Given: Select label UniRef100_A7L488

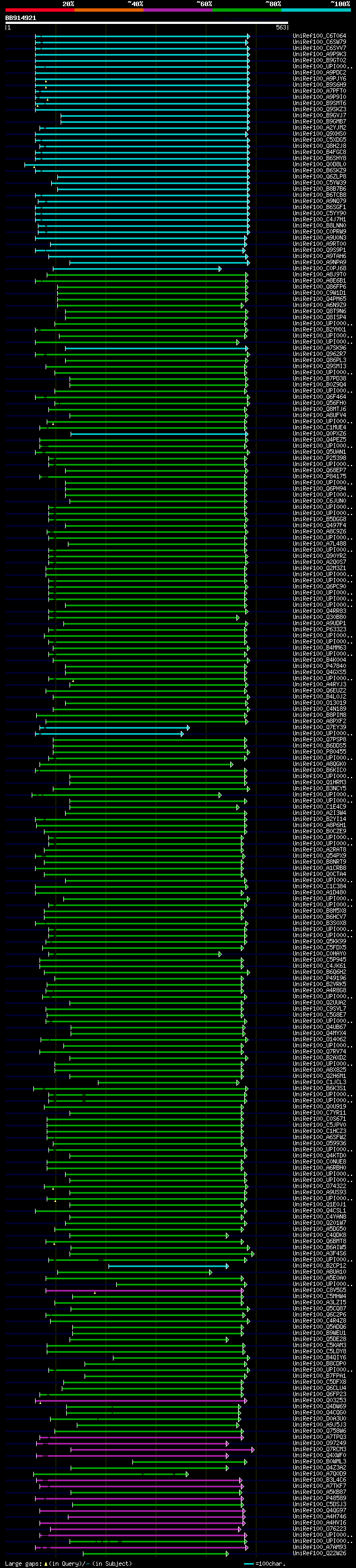Looking at the screenshot, I should pos(319,543).
